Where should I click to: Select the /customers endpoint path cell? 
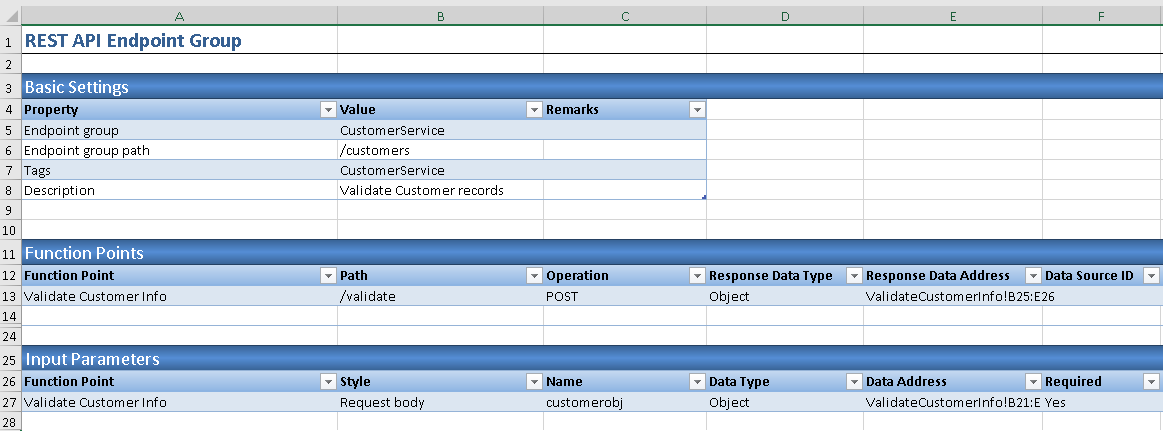(x=440, y=150)
